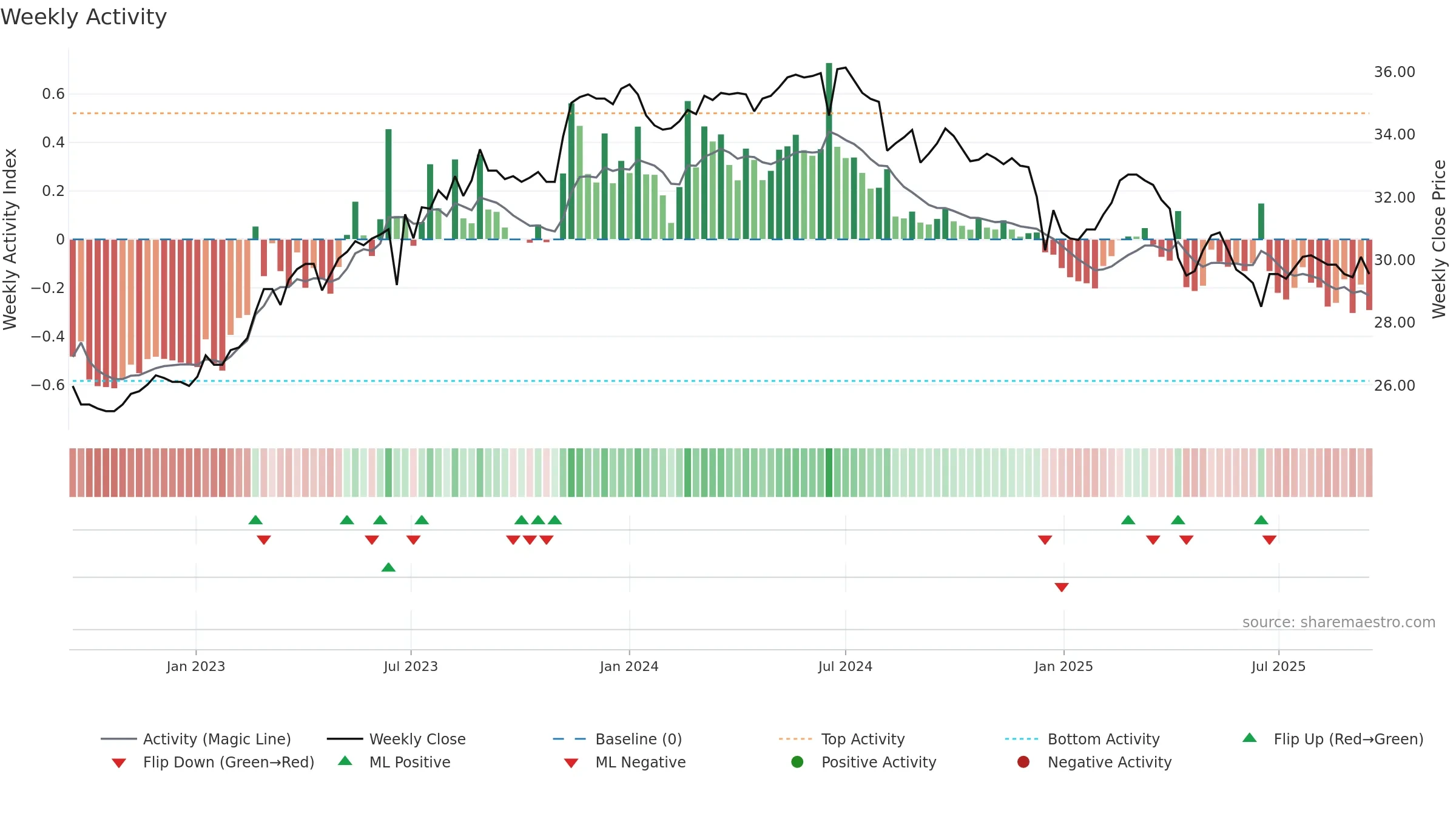Click the gray Magic Line legend line
The image size is (1456, 819).
[118, 739]
